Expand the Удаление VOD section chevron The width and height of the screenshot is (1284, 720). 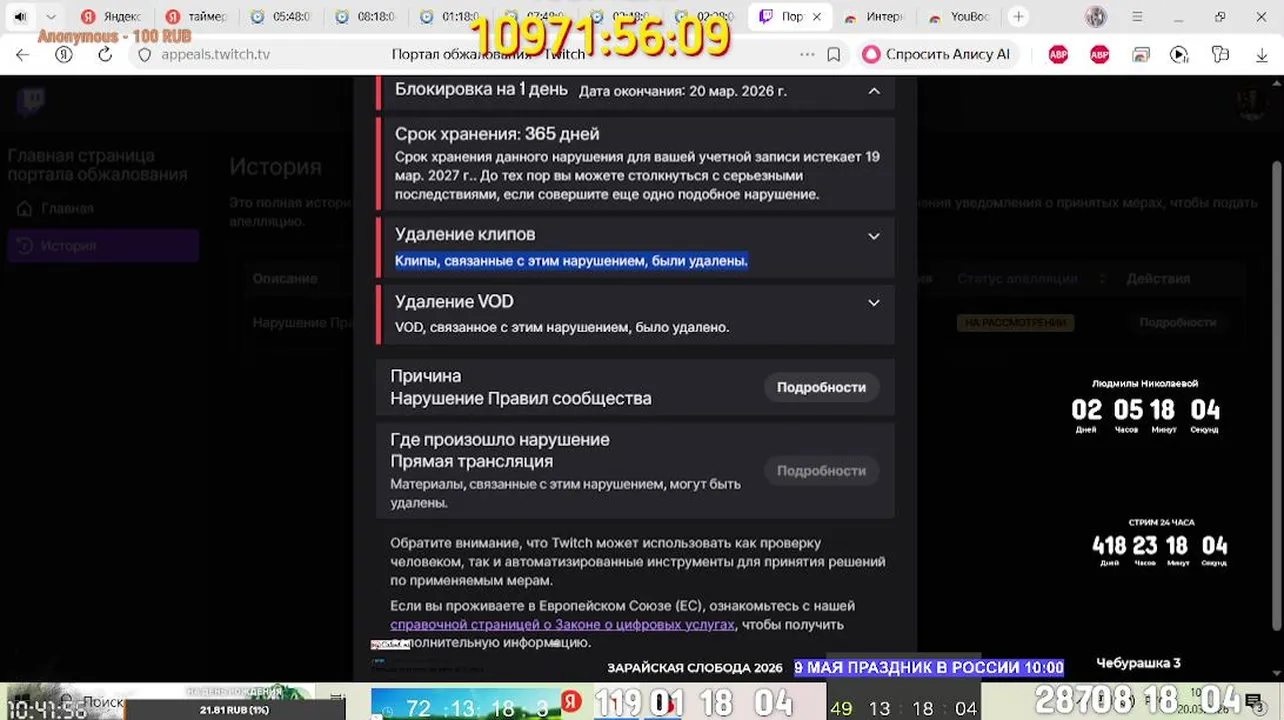[x=873, y=303]
